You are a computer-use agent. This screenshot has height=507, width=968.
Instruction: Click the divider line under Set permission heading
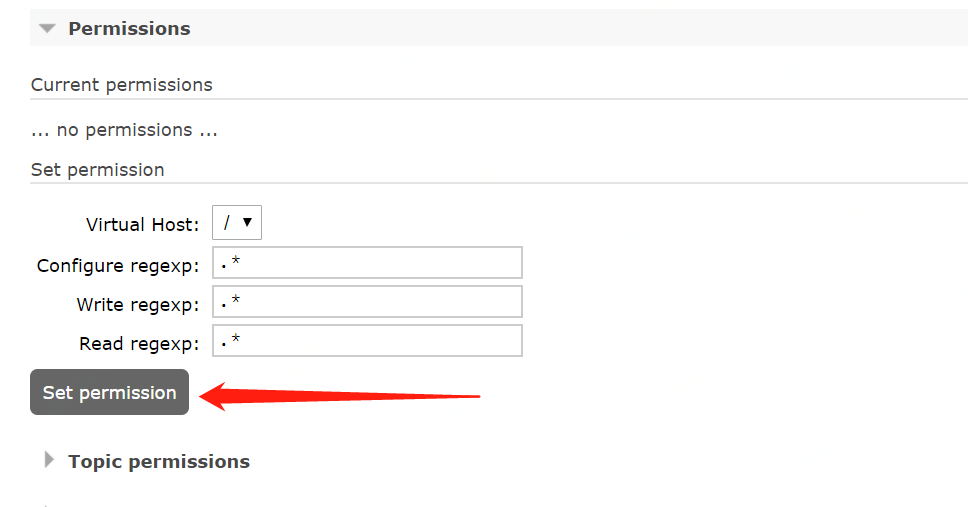tap(499, 183)
